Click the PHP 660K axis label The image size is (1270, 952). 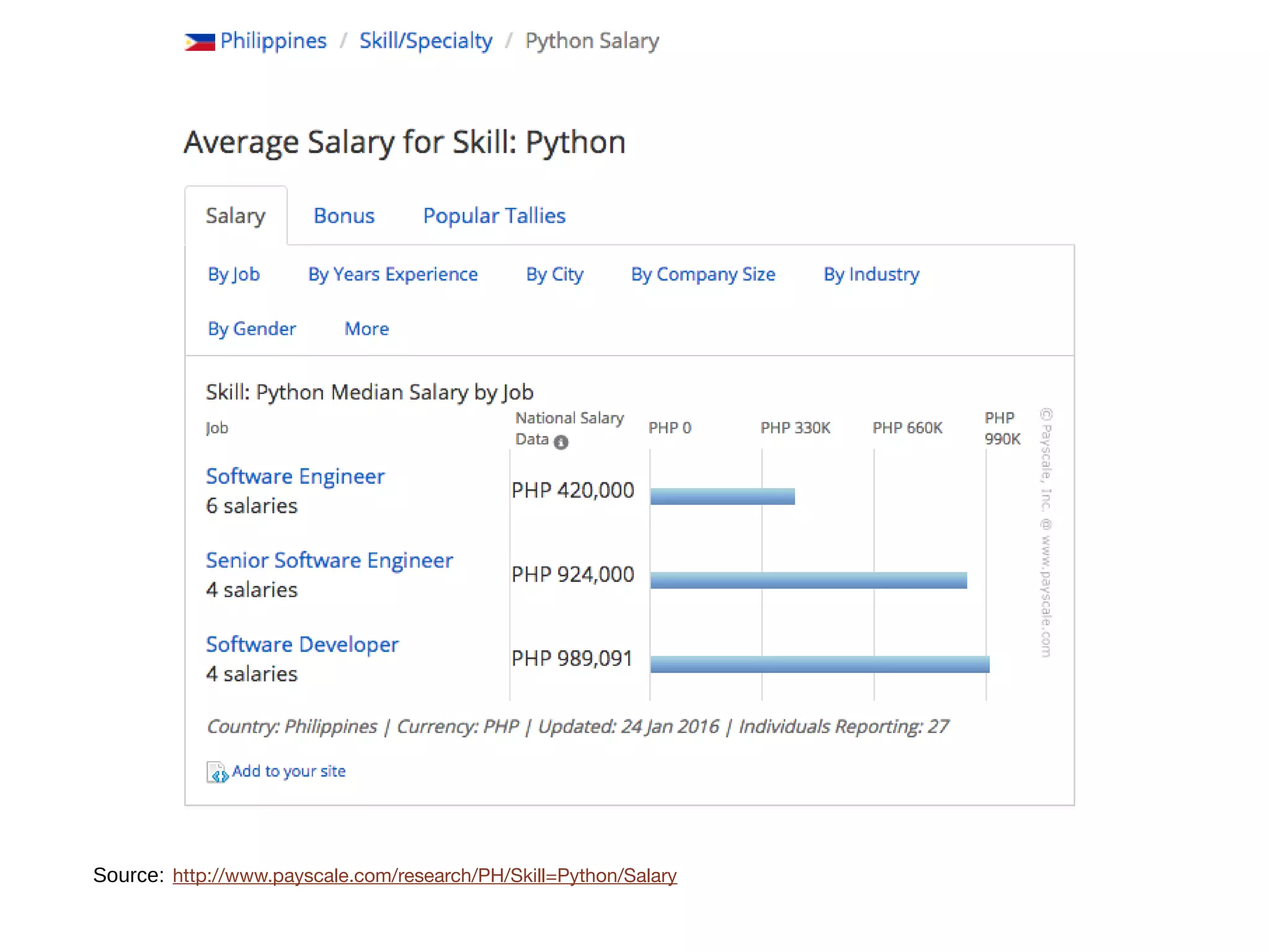[908, 428]
